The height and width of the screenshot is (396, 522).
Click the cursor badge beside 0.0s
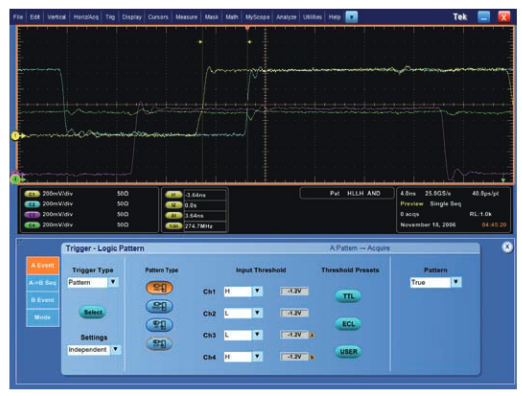(174, 205)
